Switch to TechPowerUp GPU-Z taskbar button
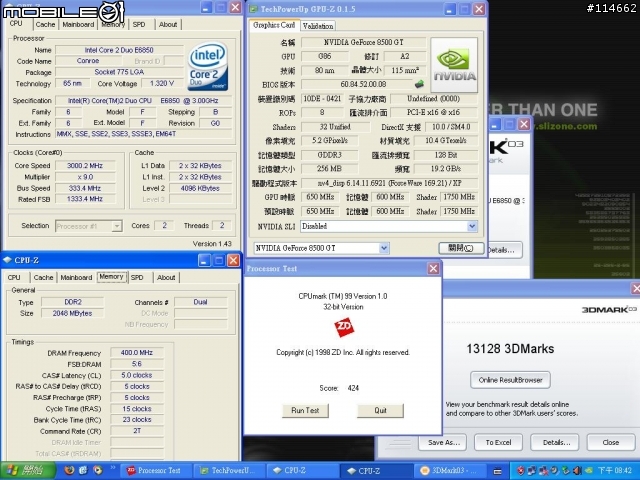The image size is (640, 480). [230, 471]
